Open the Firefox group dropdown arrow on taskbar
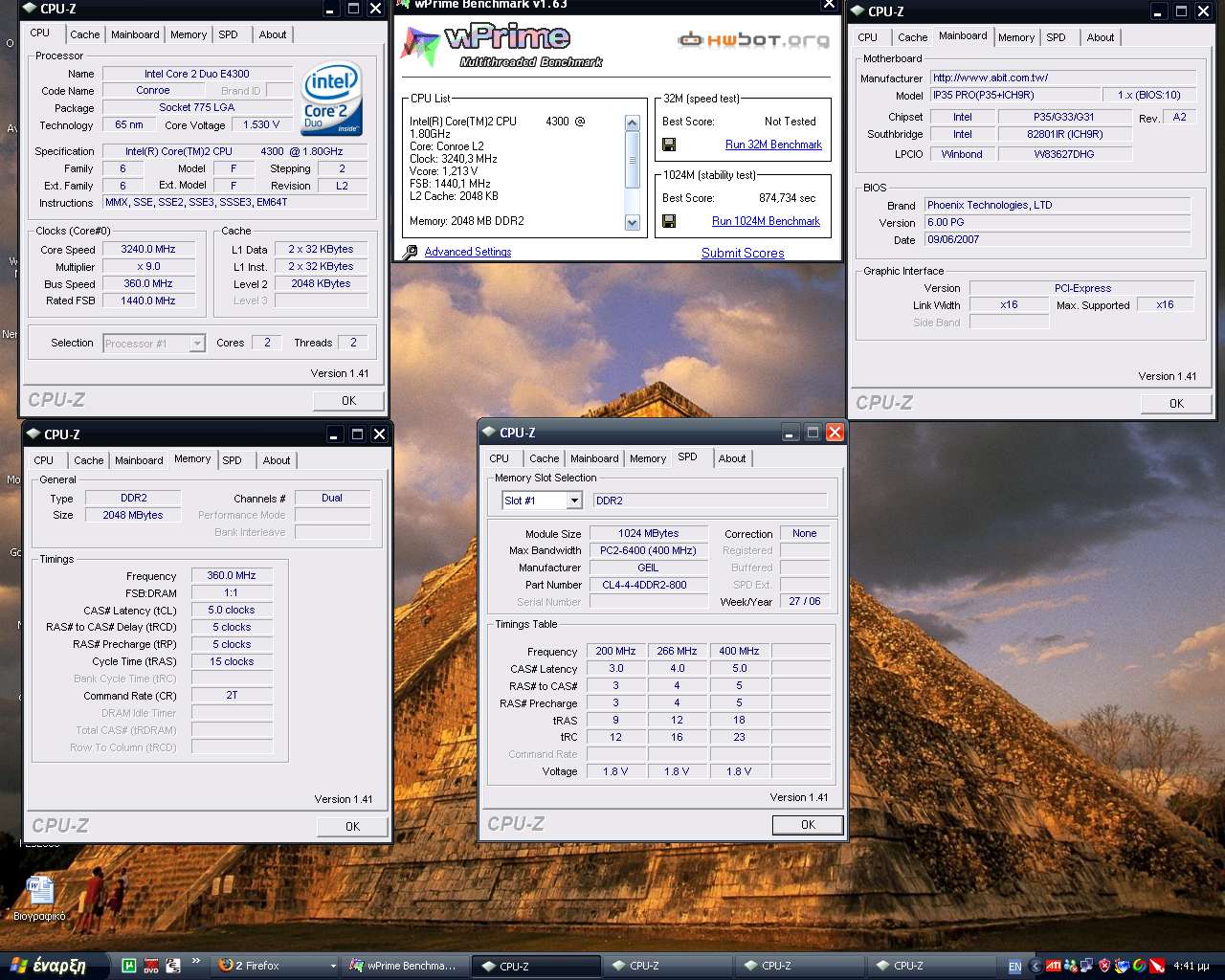The image size is (1225, 980). (x=333, y=967)
